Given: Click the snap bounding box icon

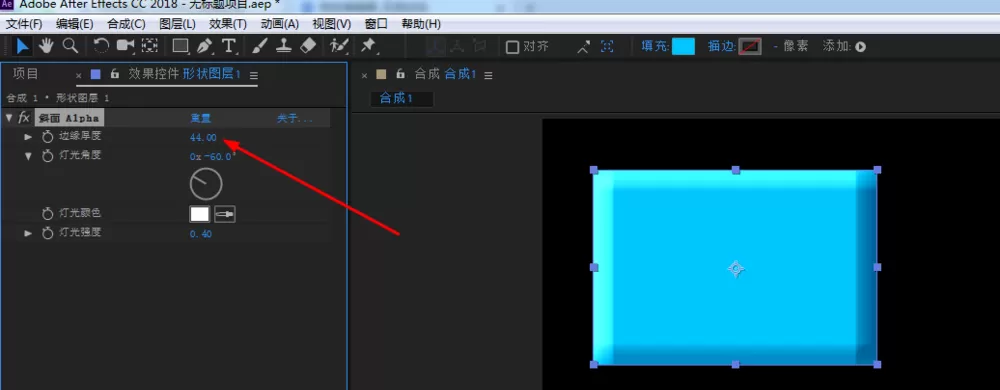Looking at the screenshot, I should point(607,47).
